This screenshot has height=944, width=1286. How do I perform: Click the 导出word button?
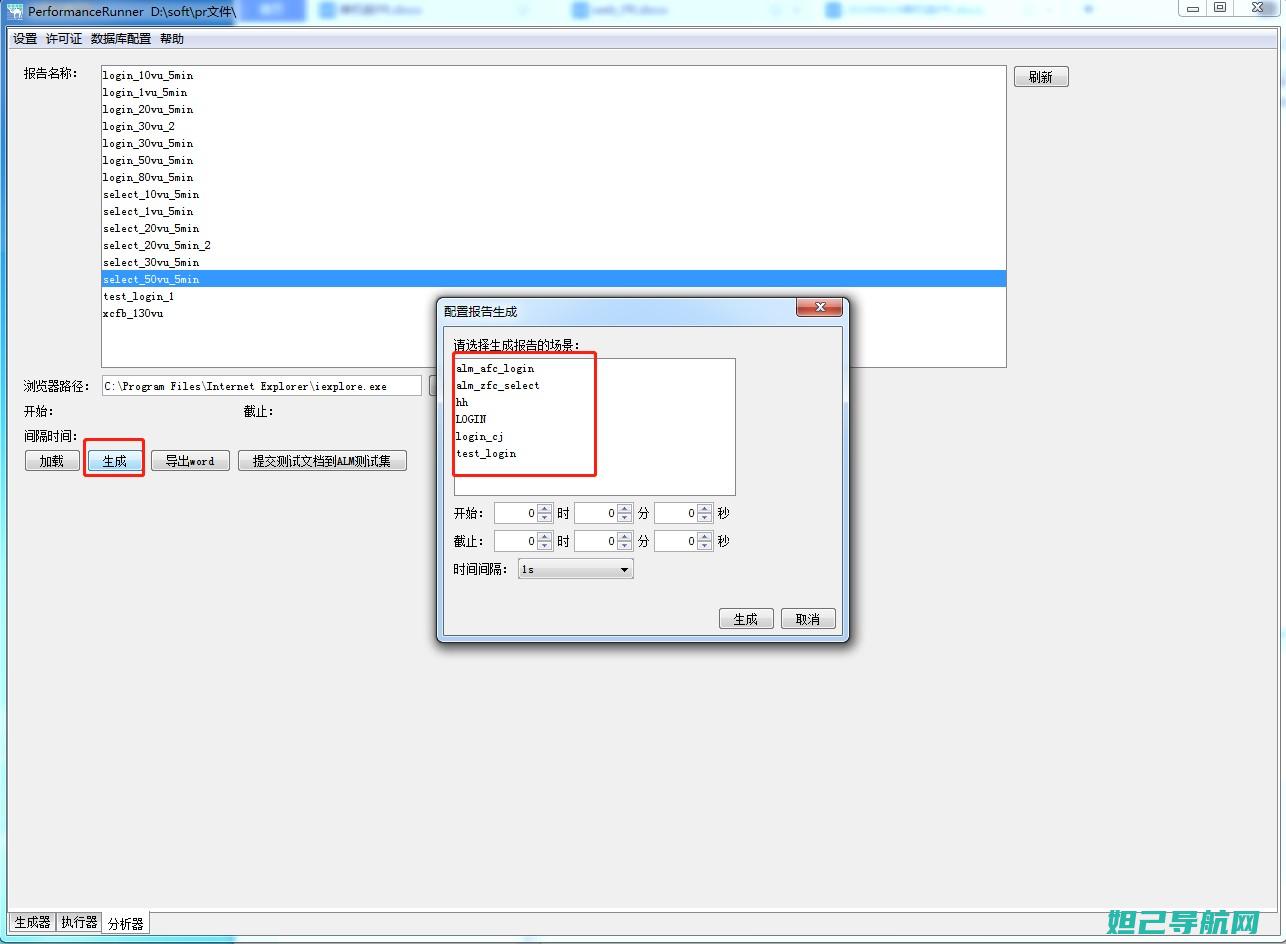click(x=190, y=461)
